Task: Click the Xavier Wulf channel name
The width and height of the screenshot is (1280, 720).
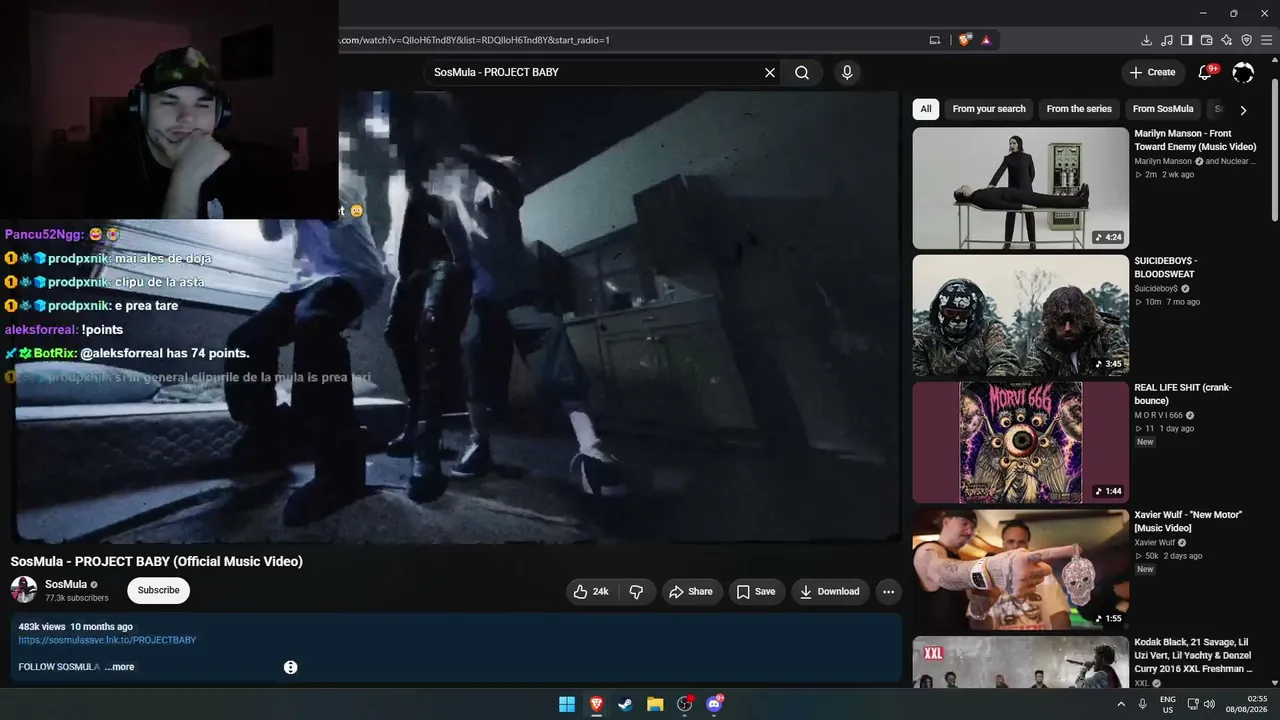Action: pyautogui.click(x=1154, y=542)
